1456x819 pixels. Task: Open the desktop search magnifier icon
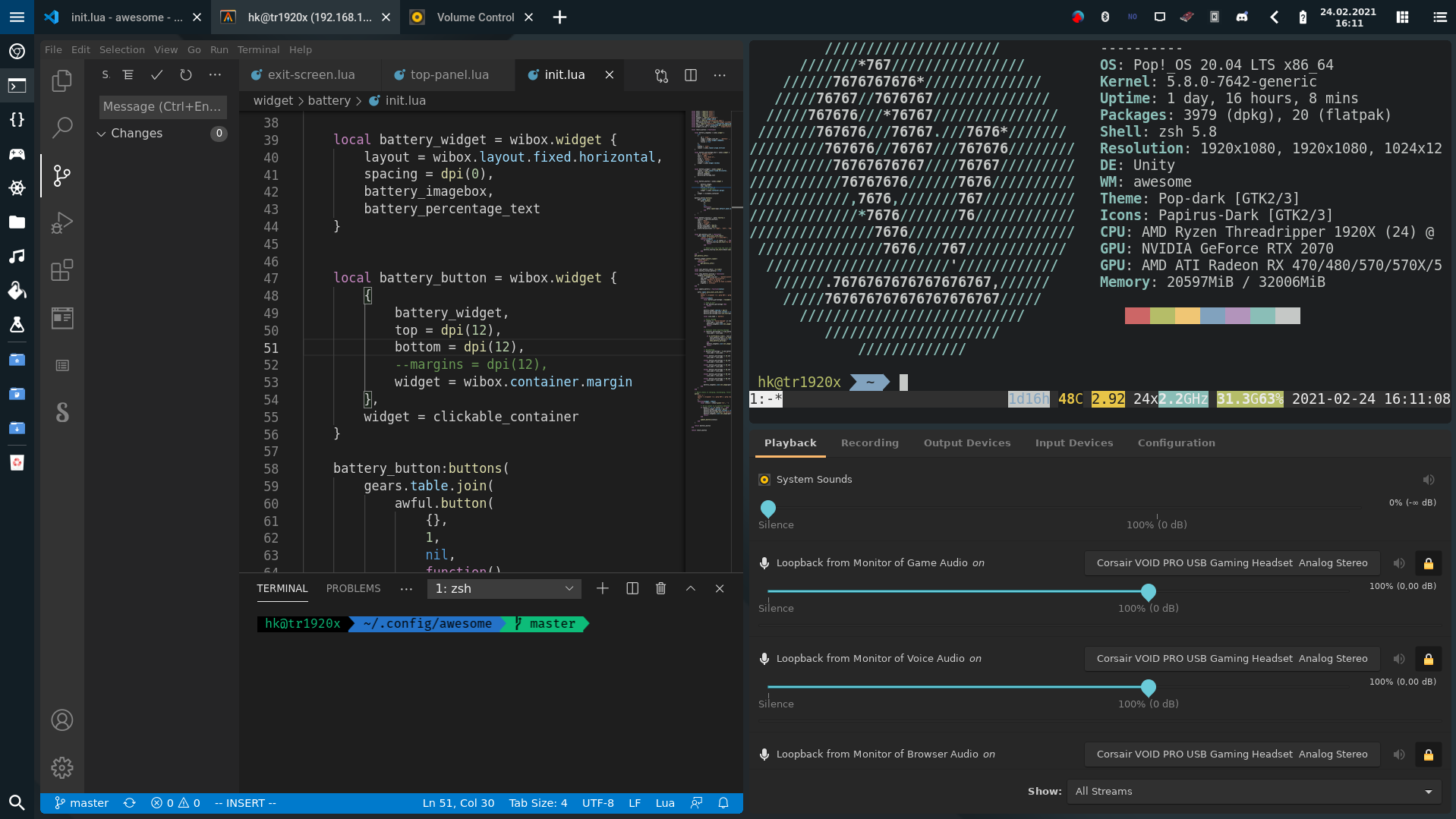17,802
